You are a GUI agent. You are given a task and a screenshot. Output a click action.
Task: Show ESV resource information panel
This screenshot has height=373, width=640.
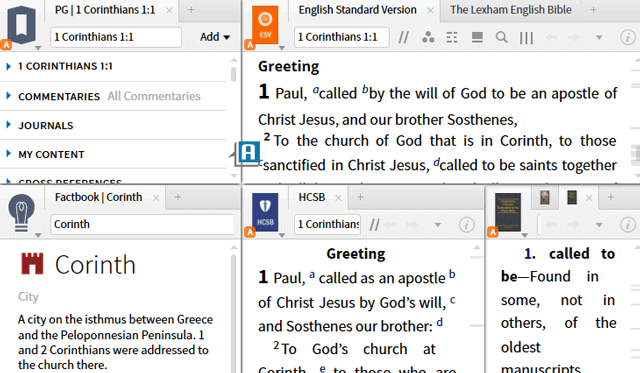click(x=628, y=38)
